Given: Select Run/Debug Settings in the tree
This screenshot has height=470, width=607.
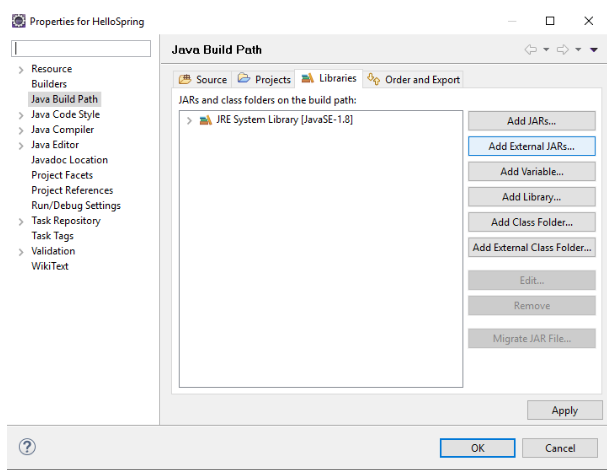Looking at the screenshot, I should coord(75,206).
